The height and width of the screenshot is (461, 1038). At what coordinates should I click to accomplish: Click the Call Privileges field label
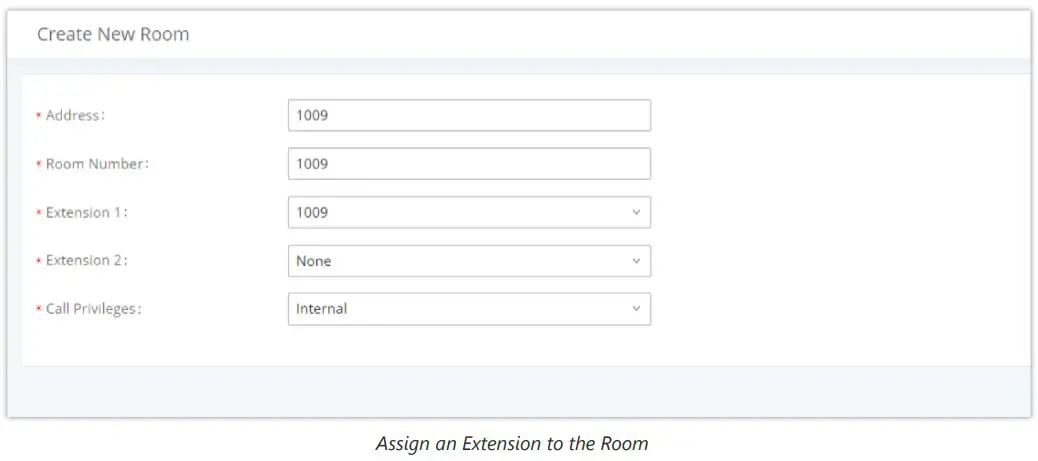pos(94,309)
